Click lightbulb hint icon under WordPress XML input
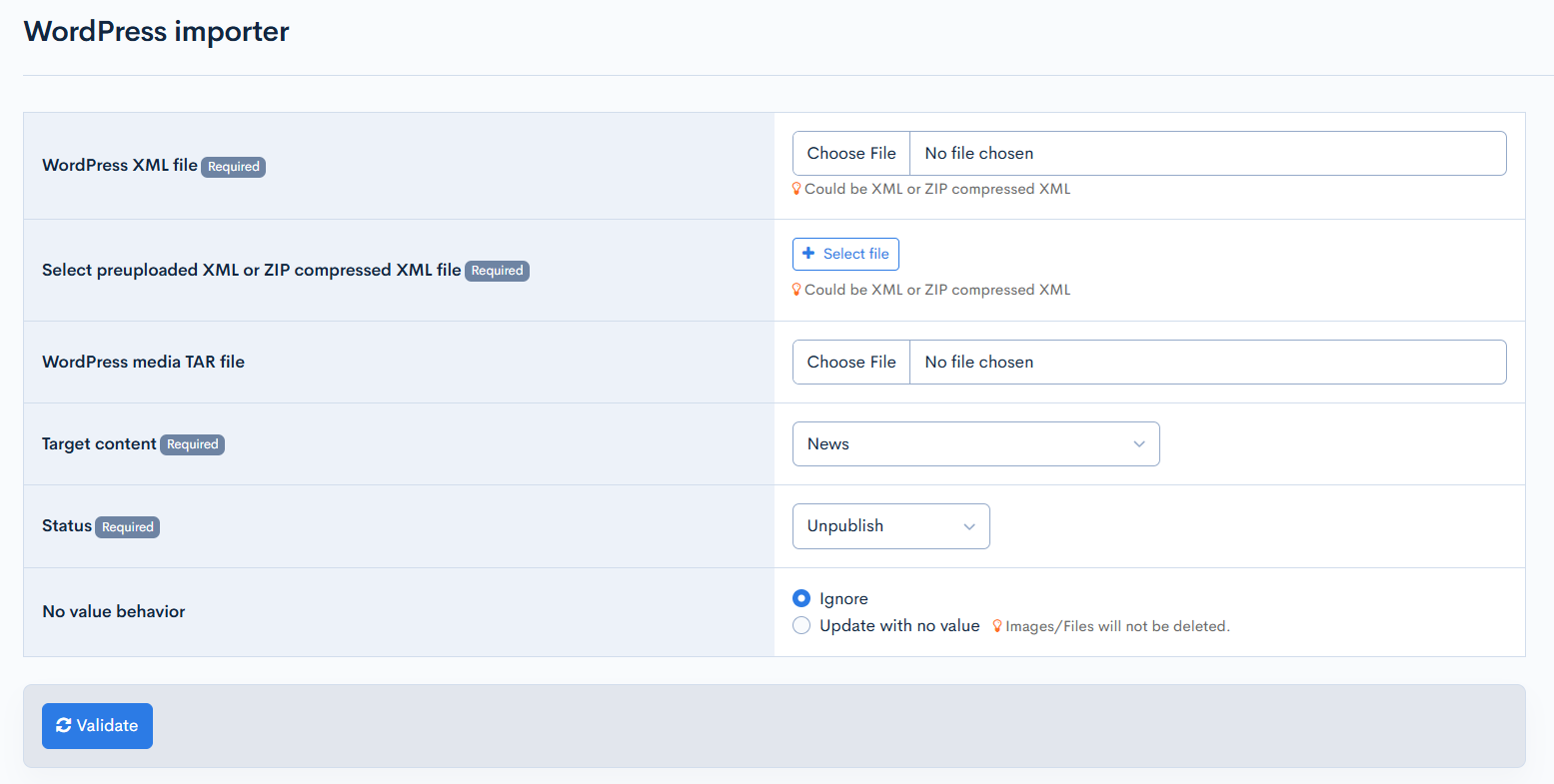This screenshot has height=784, width=1554. point(796,189)
